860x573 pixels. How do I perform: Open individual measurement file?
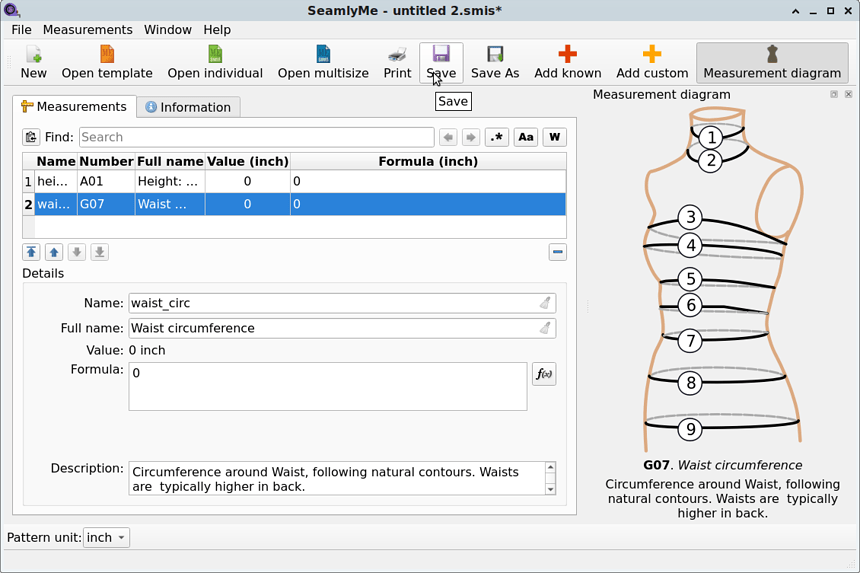pyautogui.click(x=215, y=63)
